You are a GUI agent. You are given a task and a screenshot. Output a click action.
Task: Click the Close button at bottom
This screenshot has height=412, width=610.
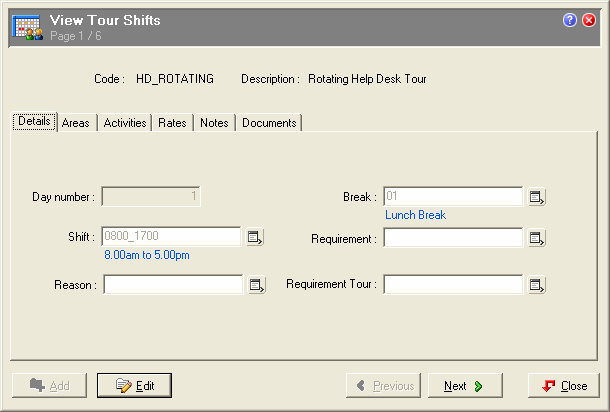click(564, 386)
